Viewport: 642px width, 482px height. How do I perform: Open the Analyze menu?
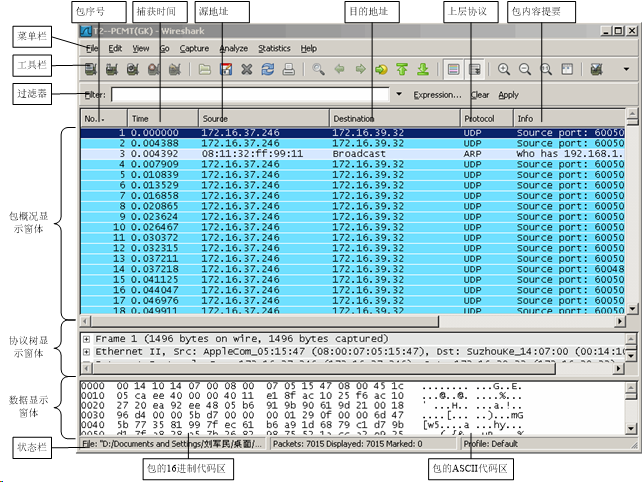click(234, 48)
